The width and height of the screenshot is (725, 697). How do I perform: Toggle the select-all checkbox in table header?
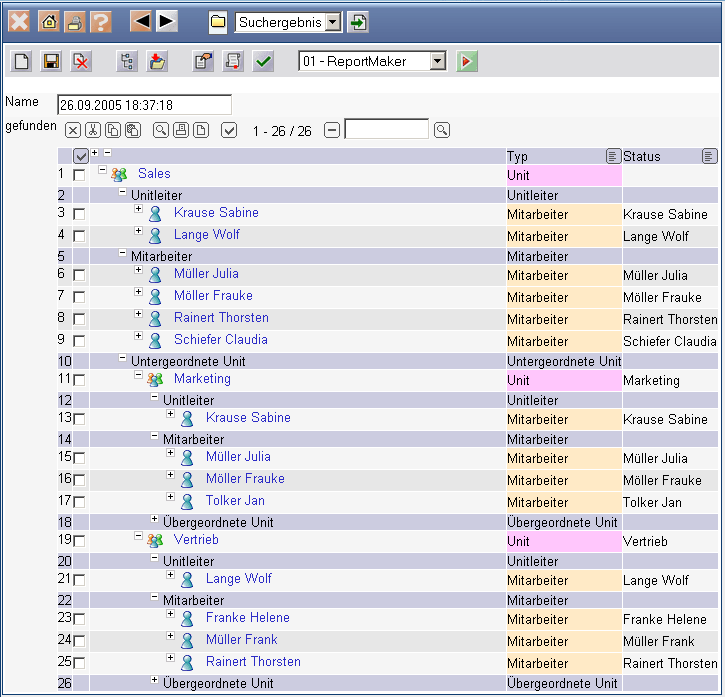click(x=80, y=156)
